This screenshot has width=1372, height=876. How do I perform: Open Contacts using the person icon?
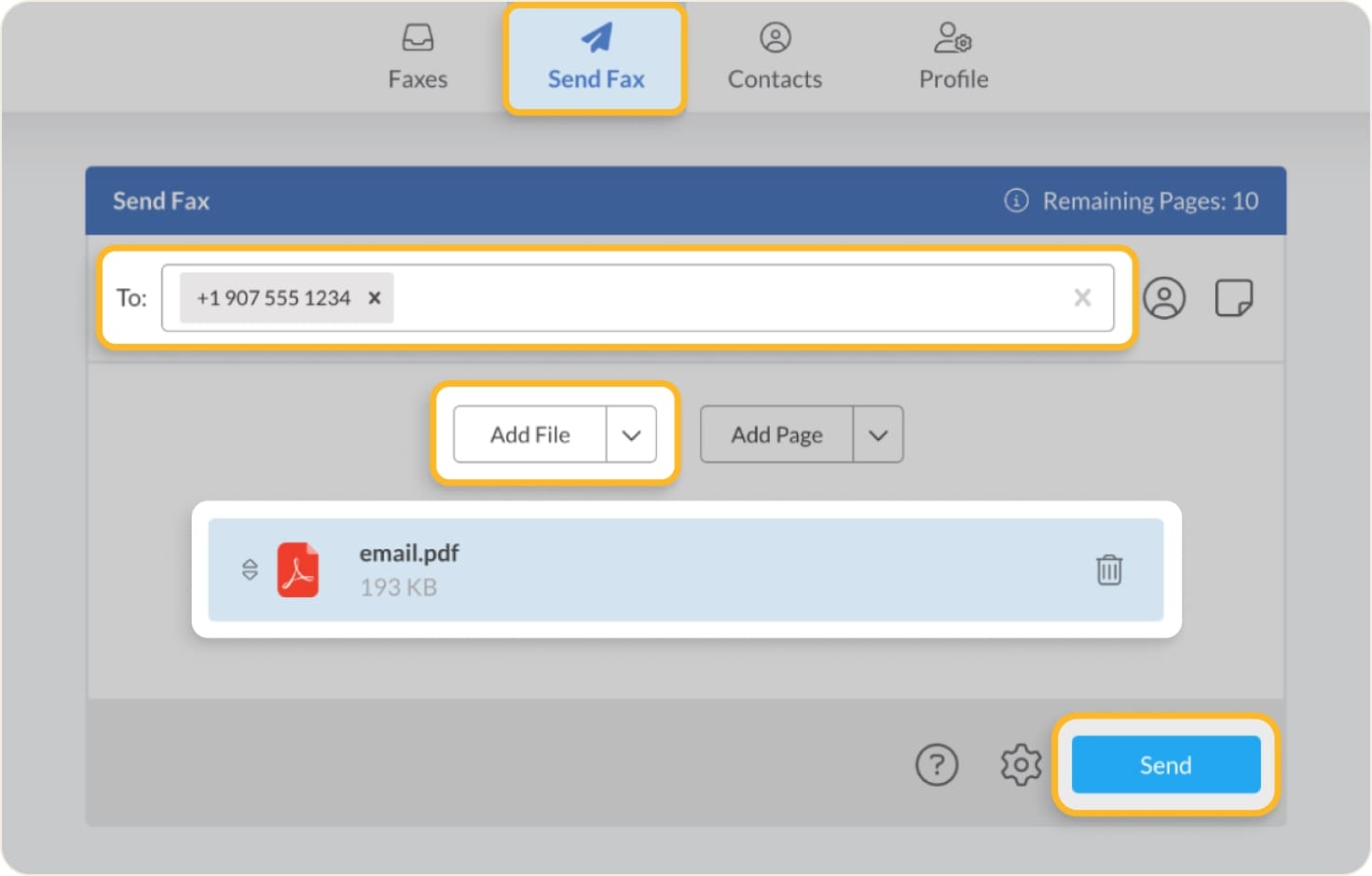774,37
